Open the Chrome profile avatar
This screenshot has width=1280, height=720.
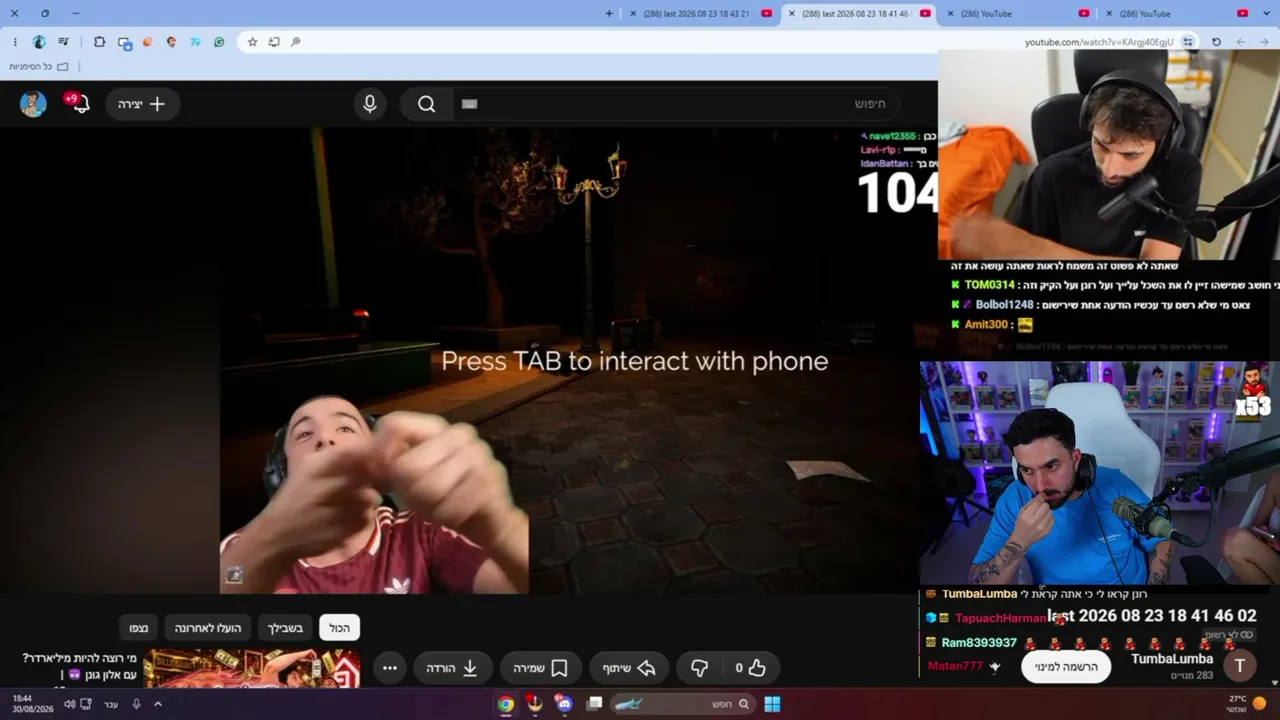point(39,42)
